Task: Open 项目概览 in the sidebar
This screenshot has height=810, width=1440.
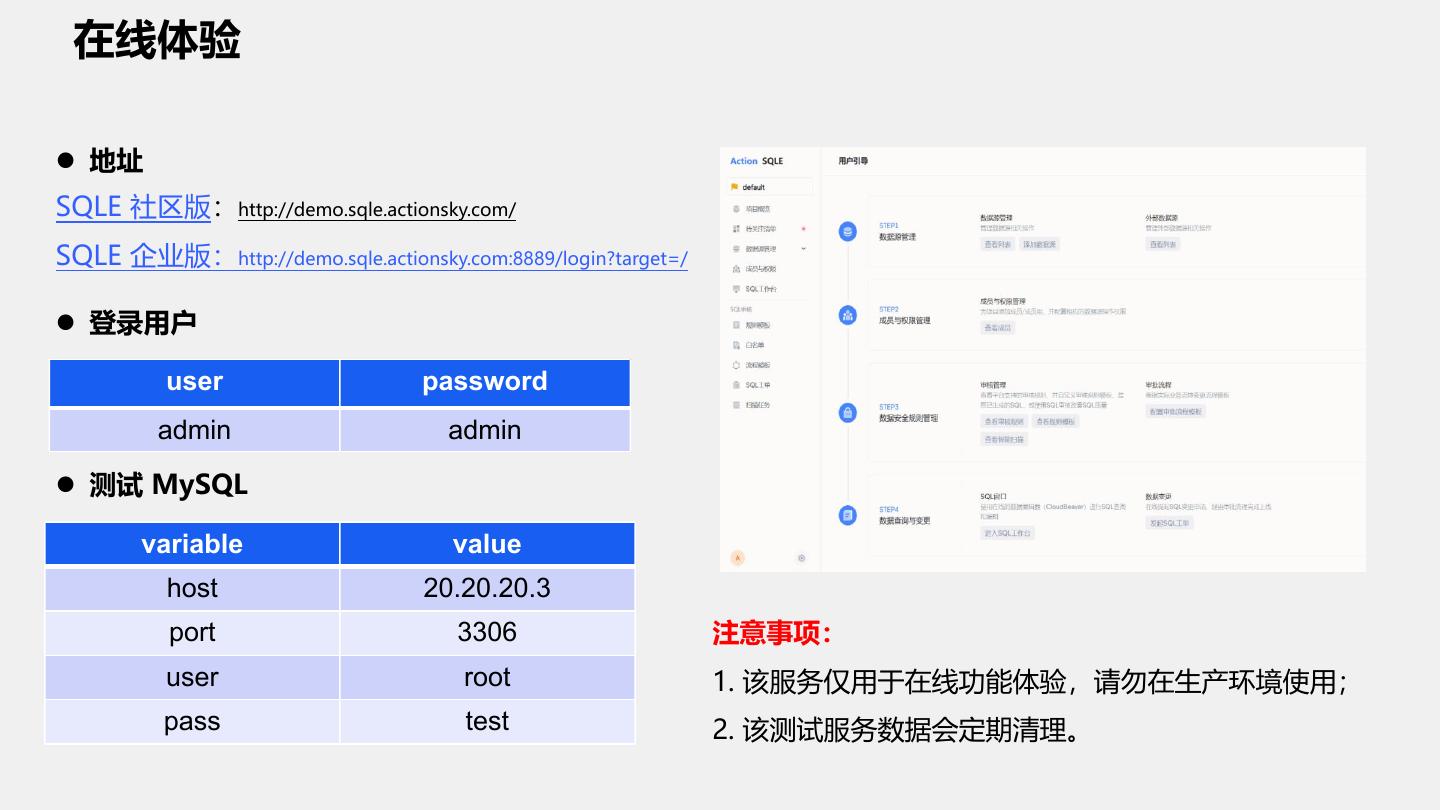Action: pyautogui.click(x=757, y=209)
